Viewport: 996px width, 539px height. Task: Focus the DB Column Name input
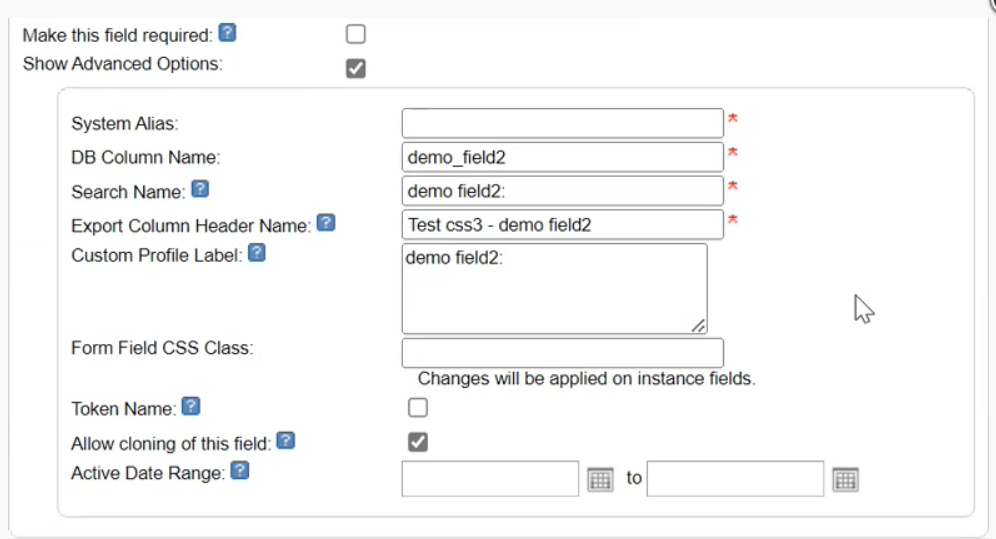pyautogui.click(x=562, y=157)
